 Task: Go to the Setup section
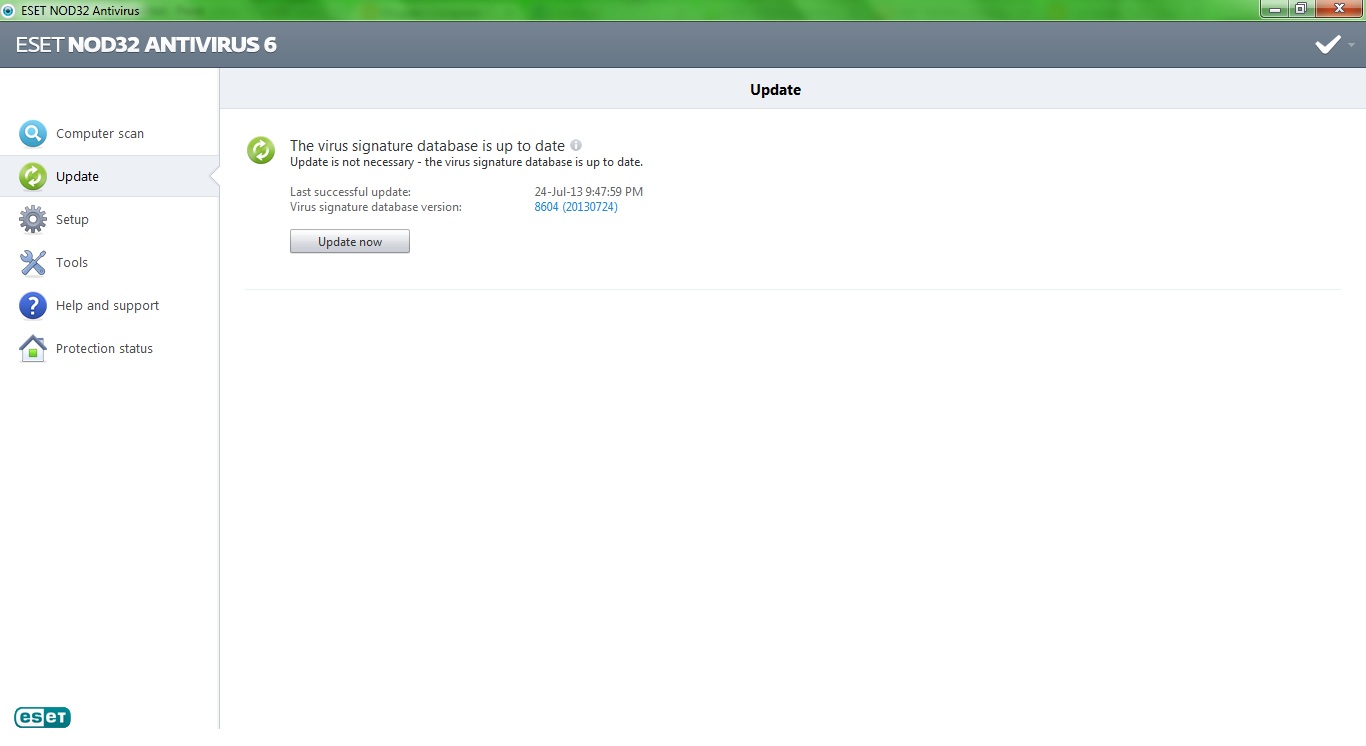click(72, 219)
